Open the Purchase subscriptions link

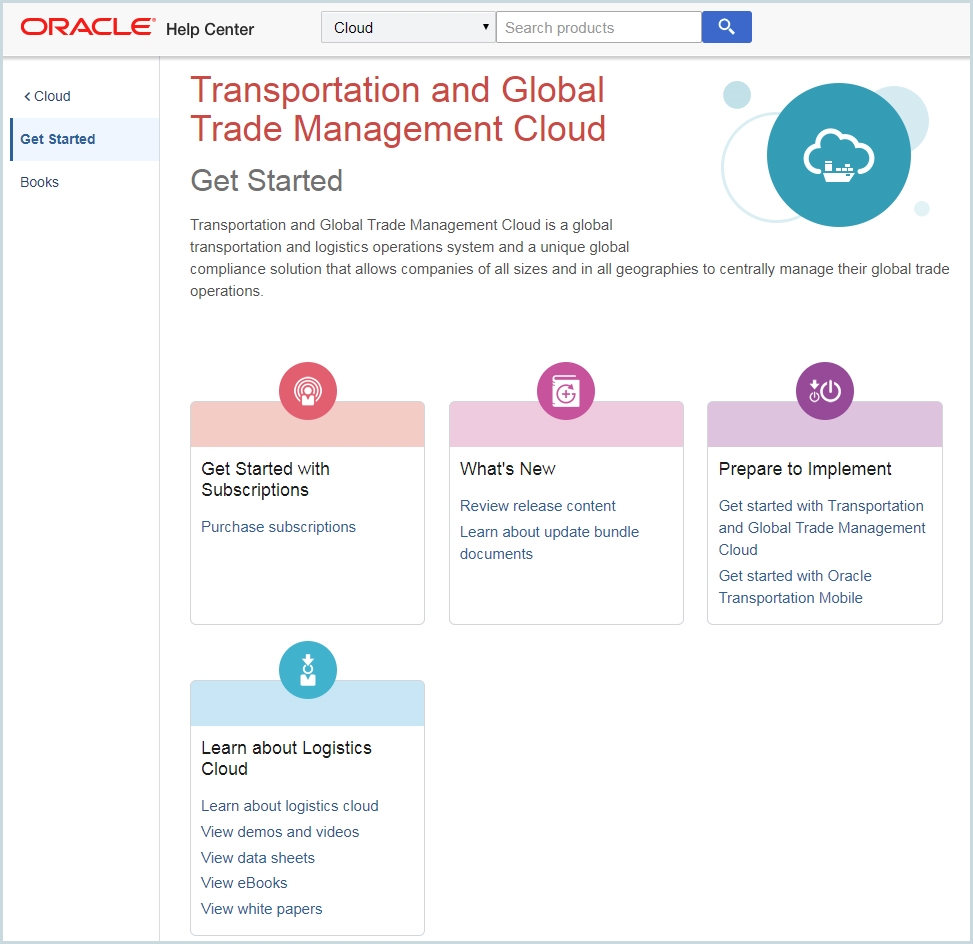click(x=278, y=527)
